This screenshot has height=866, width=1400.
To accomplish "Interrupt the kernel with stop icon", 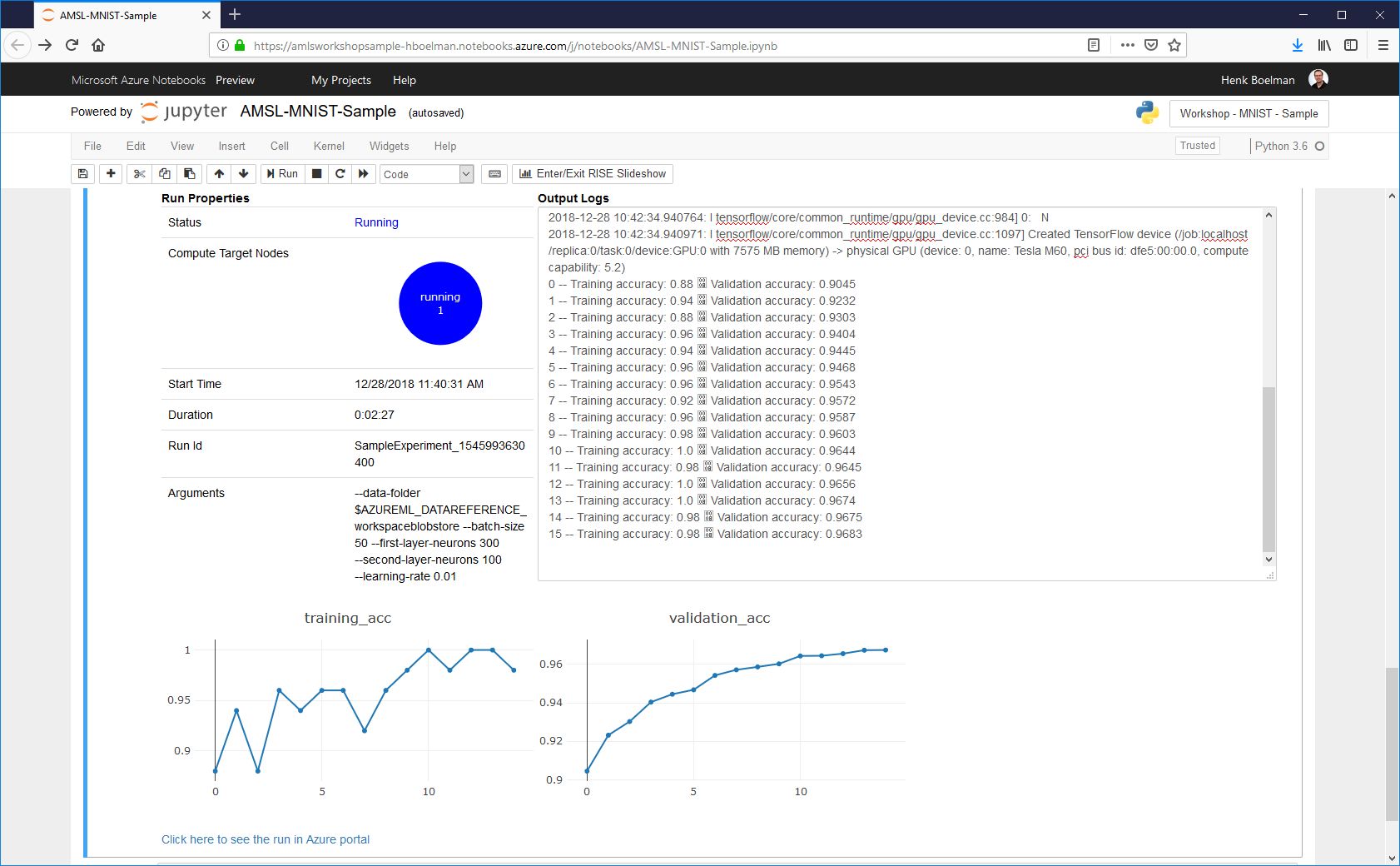I will [x=316, y=174].
